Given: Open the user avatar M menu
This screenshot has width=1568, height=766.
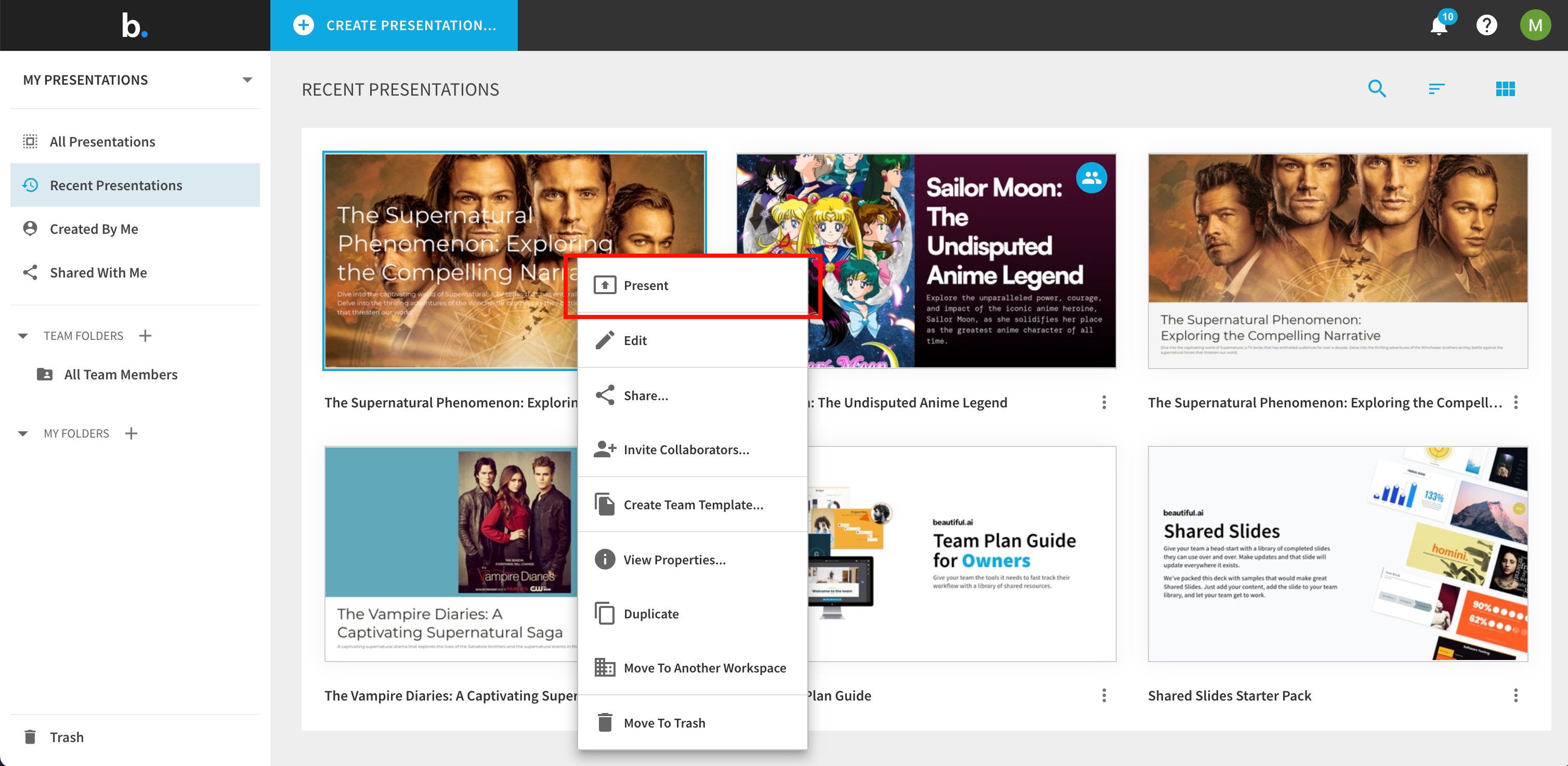Looking at the screenshot, I should [1535, 25].
